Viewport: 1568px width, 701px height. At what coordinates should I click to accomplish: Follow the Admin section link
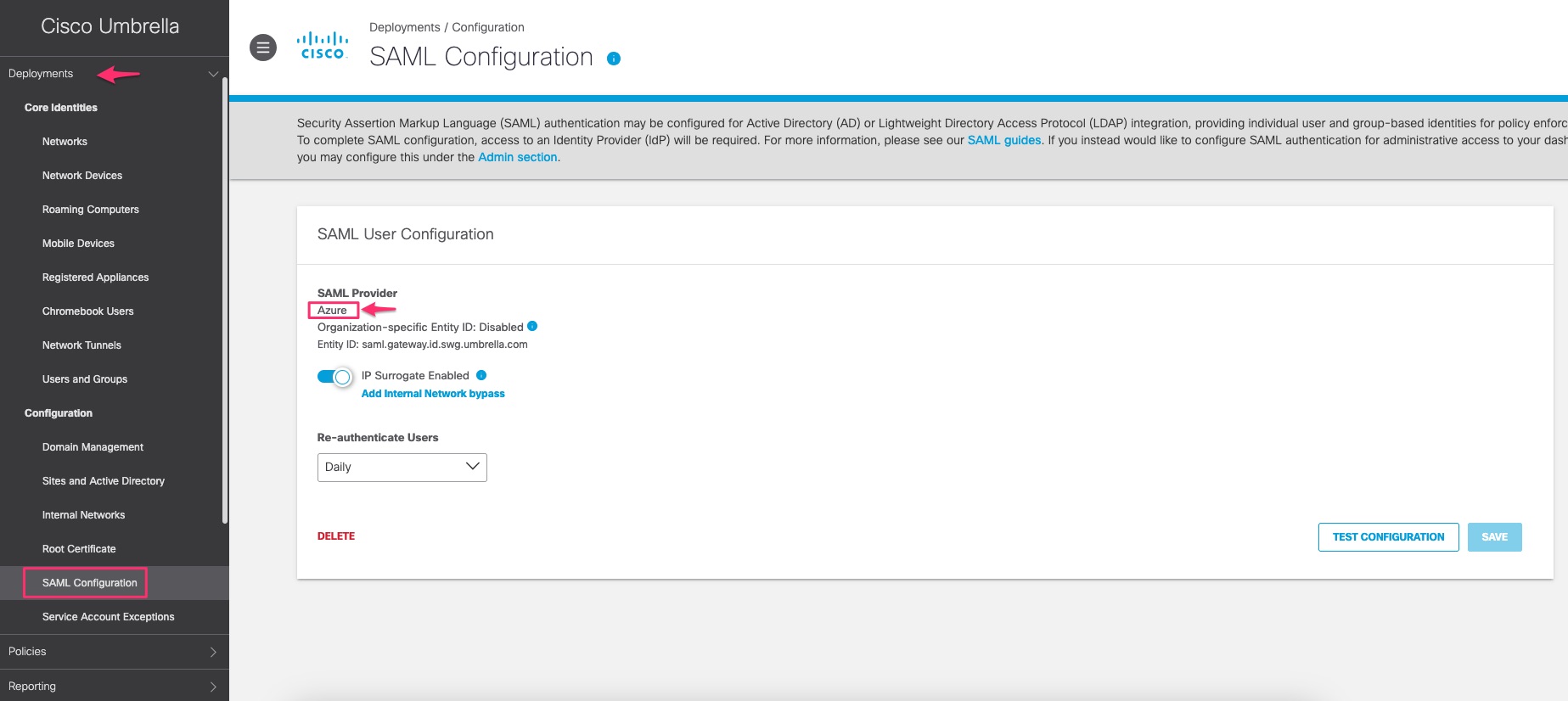[518, 157]
